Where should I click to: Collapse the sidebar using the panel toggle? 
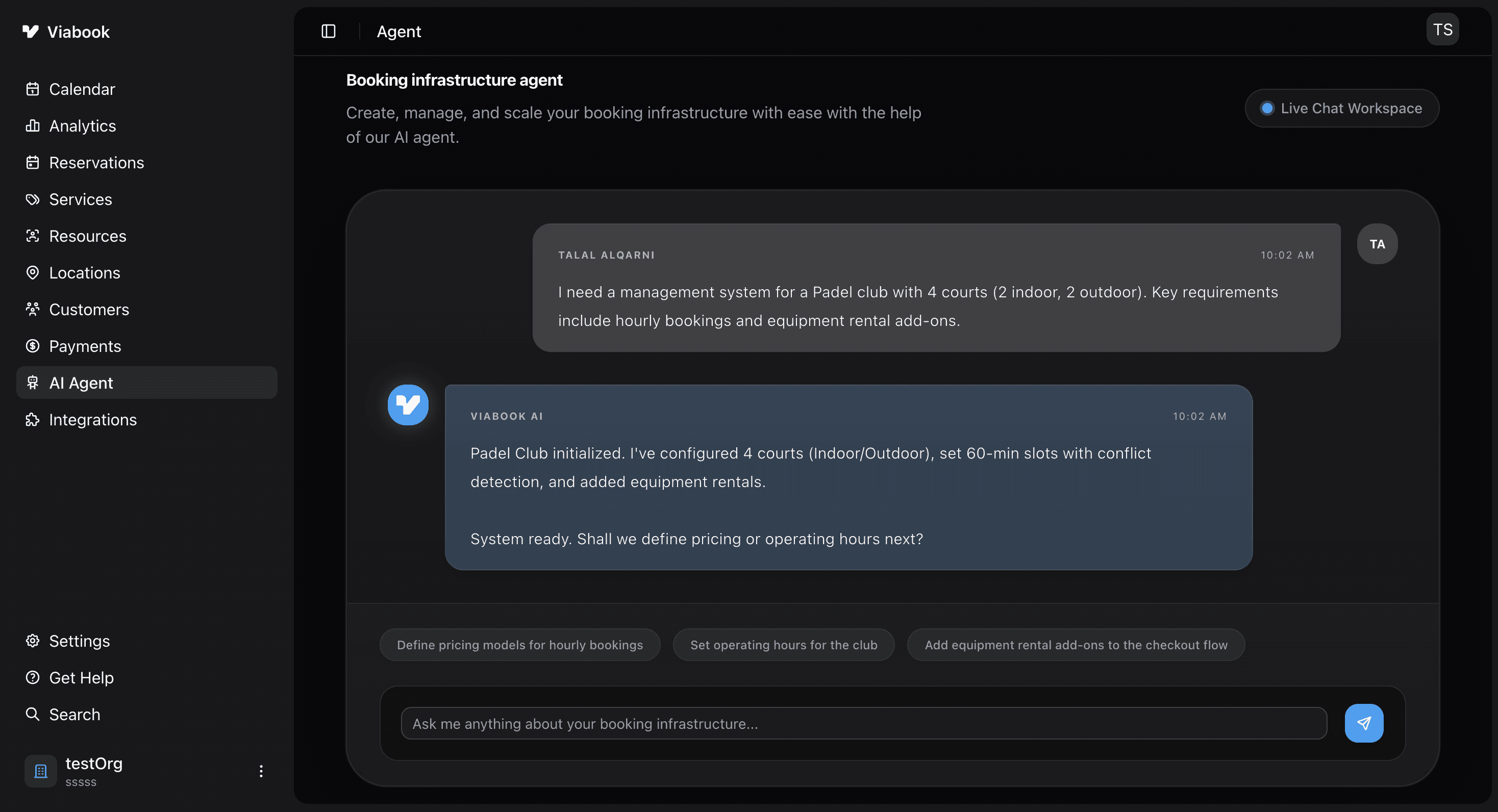pyautogui.click(x=328, y=31)
